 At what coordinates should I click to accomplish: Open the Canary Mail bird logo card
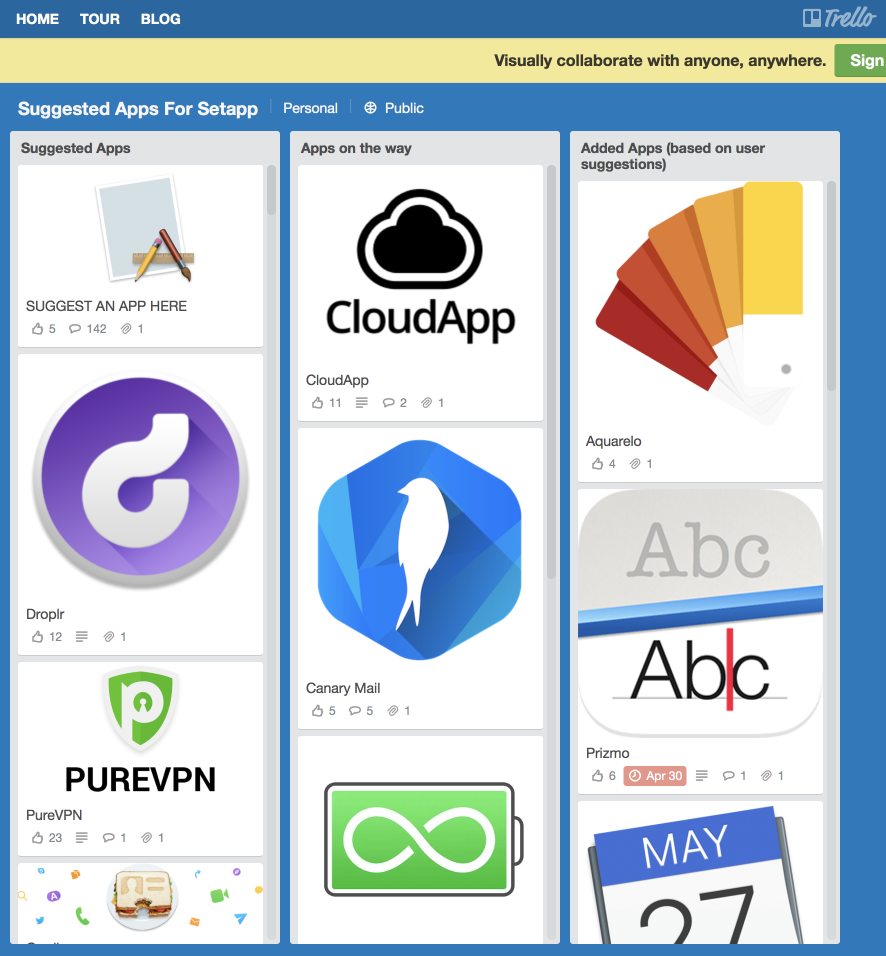point(420,550)
